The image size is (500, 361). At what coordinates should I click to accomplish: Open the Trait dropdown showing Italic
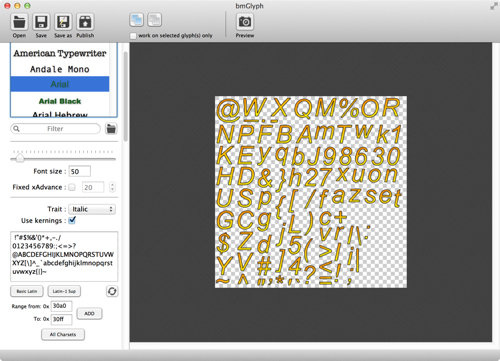[92, 209]
